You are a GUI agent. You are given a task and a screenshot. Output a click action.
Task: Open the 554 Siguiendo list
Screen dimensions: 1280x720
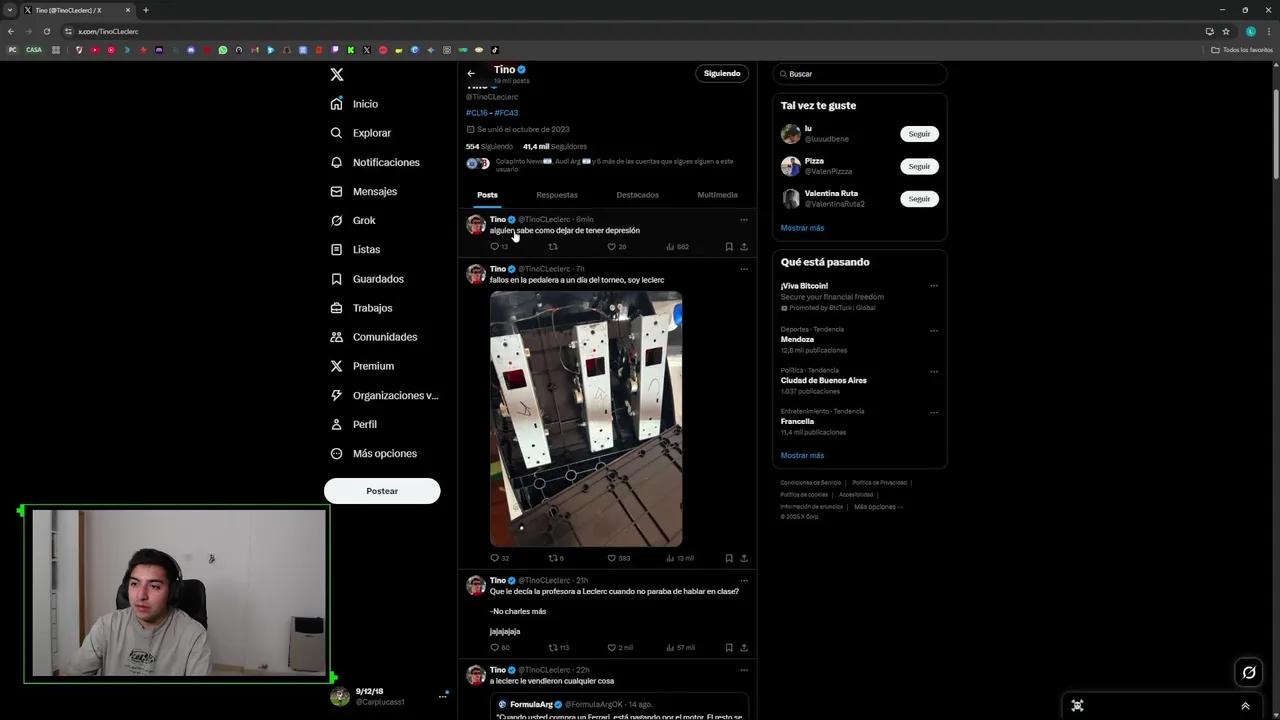point(489,146)
